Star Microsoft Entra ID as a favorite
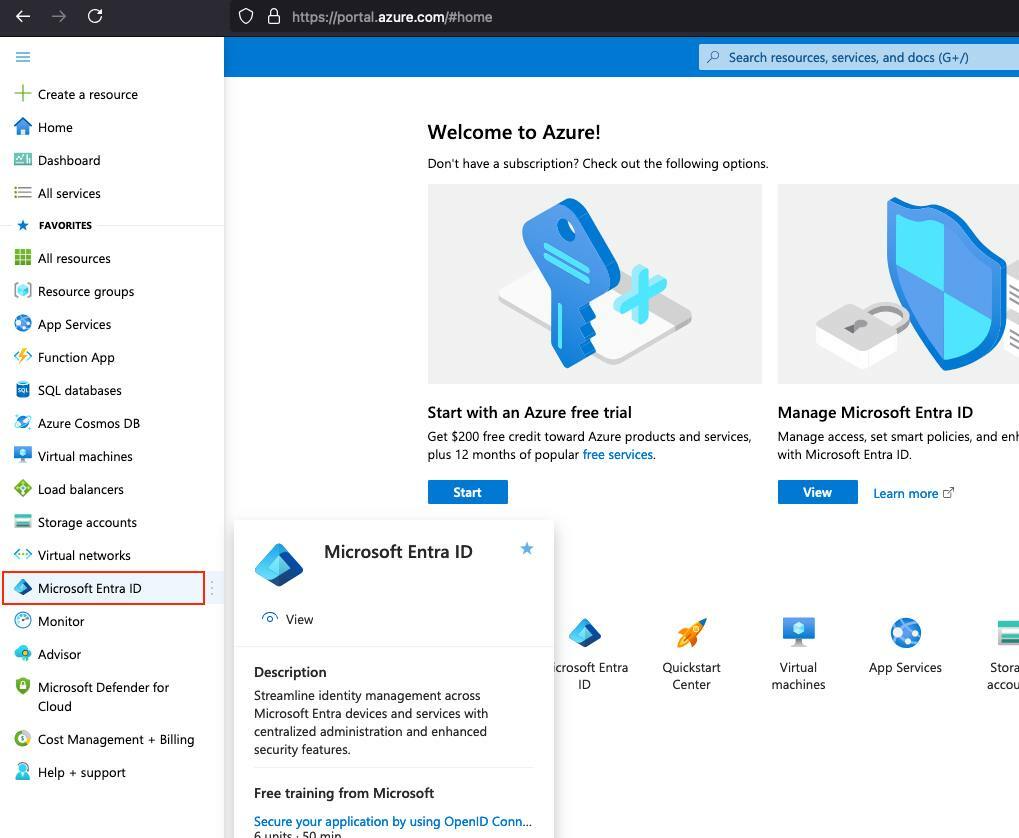Image resolution: width=1019 pixels, height=838 pixels. (527, 548)
